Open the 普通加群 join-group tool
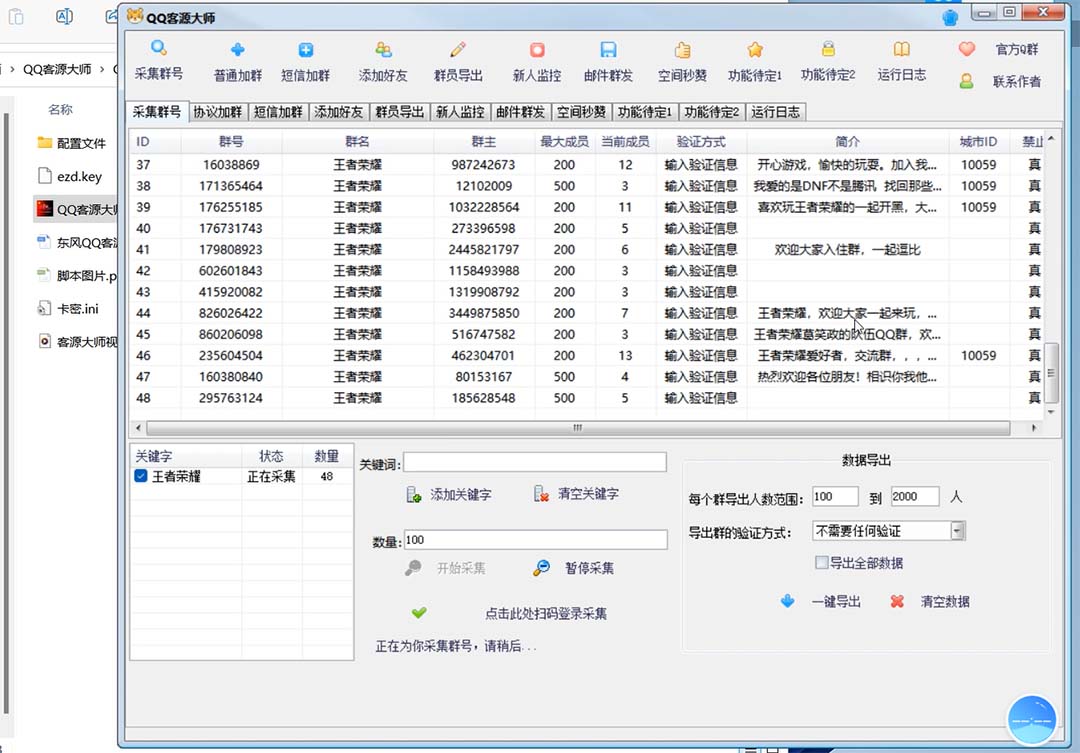 coord(237,56)
